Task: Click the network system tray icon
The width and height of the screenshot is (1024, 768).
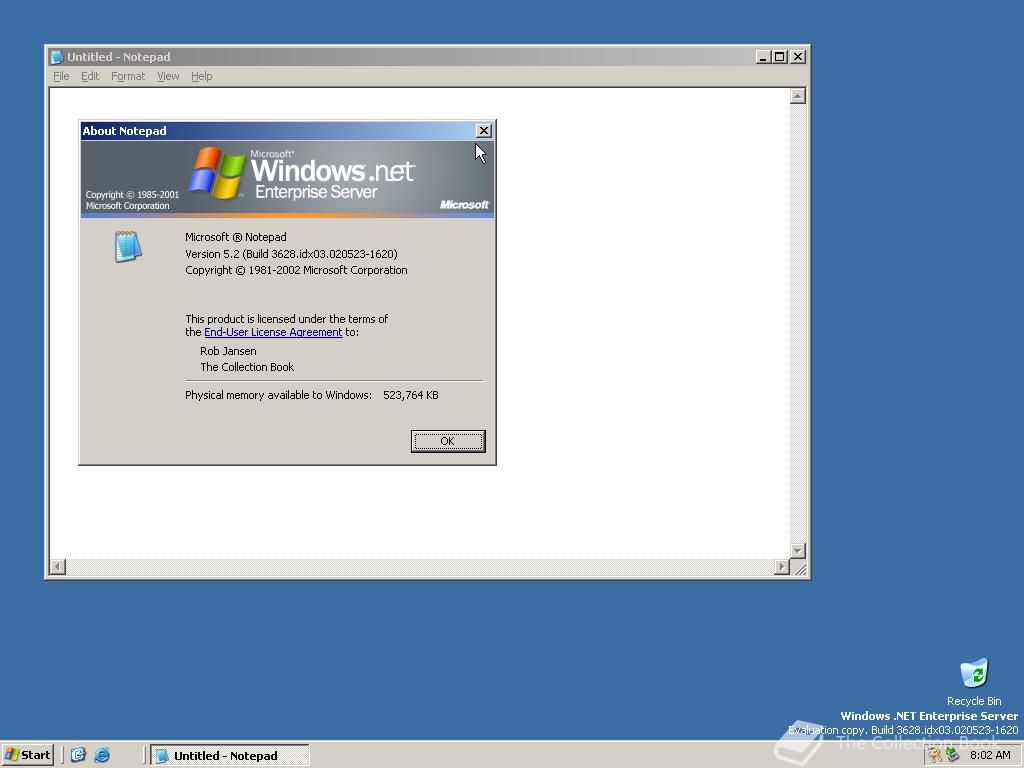Action: [x=952, y=755]
